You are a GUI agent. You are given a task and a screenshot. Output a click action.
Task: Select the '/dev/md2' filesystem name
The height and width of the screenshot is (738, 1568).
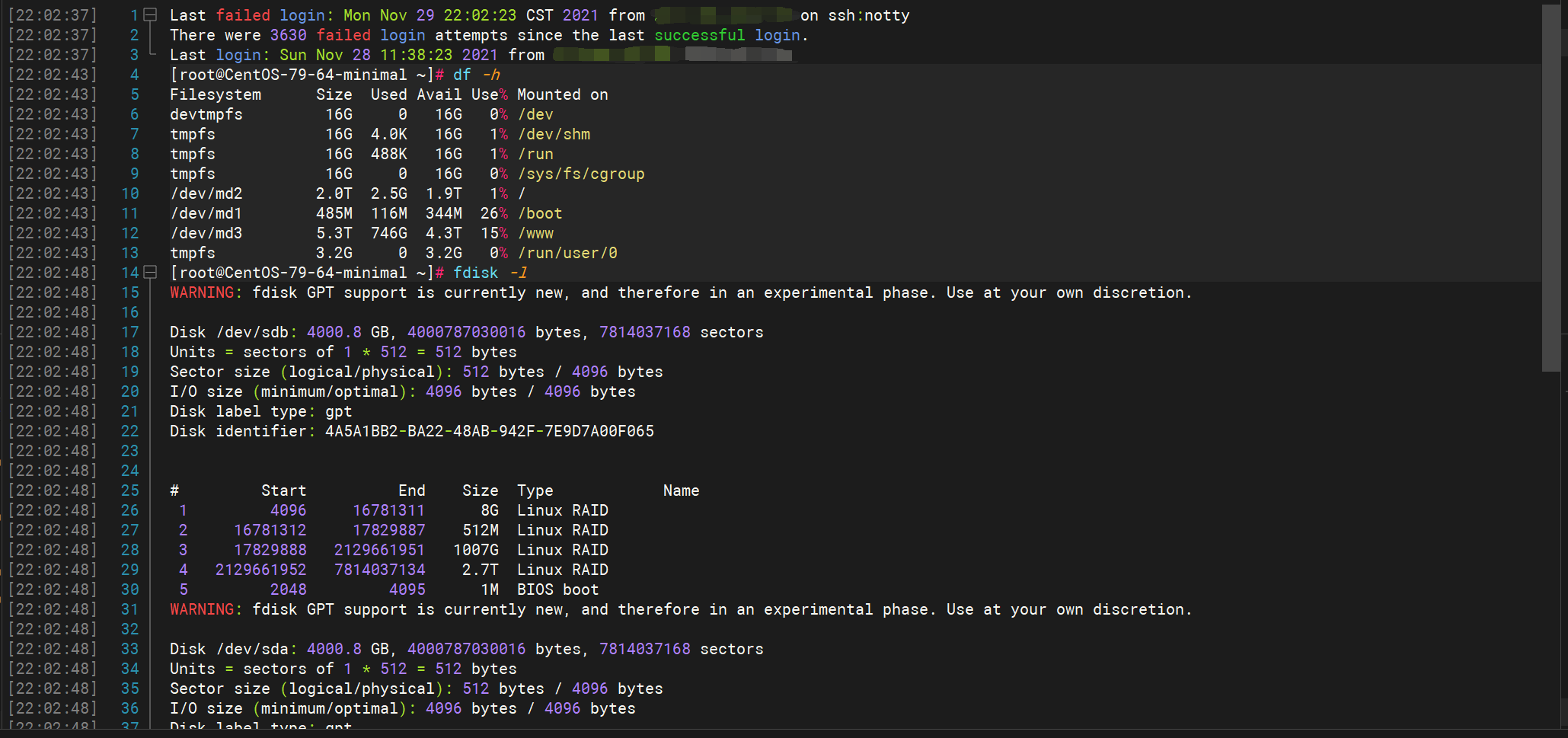pos(206,193)
